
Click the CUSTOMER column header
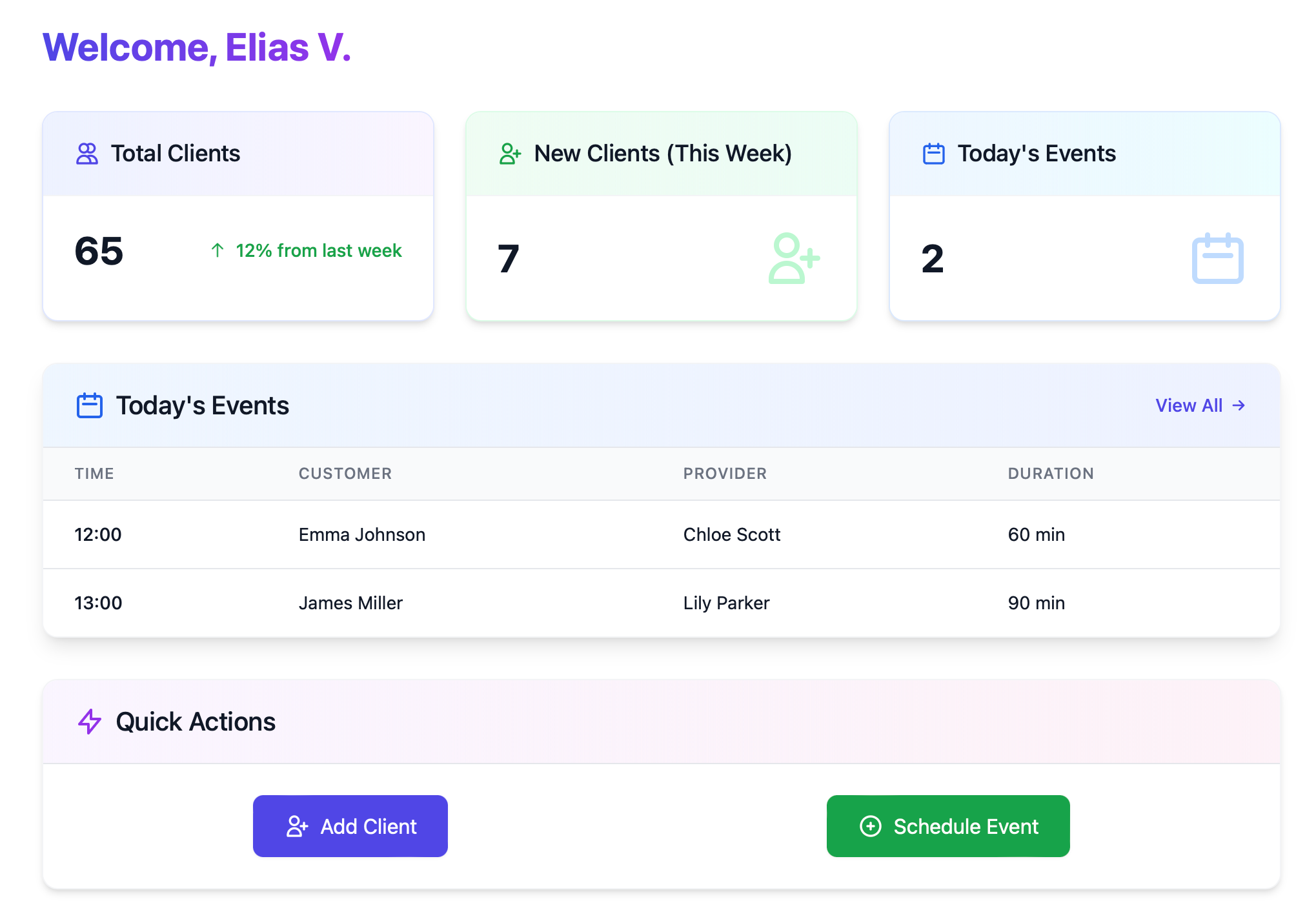click(345, 474)
